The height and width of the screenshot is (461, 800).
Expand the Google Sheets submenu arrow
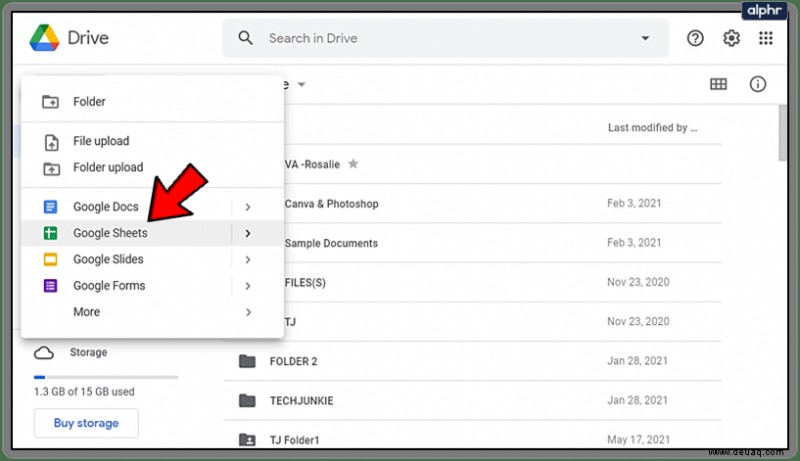pyautogui.click(x=248, y=233)
